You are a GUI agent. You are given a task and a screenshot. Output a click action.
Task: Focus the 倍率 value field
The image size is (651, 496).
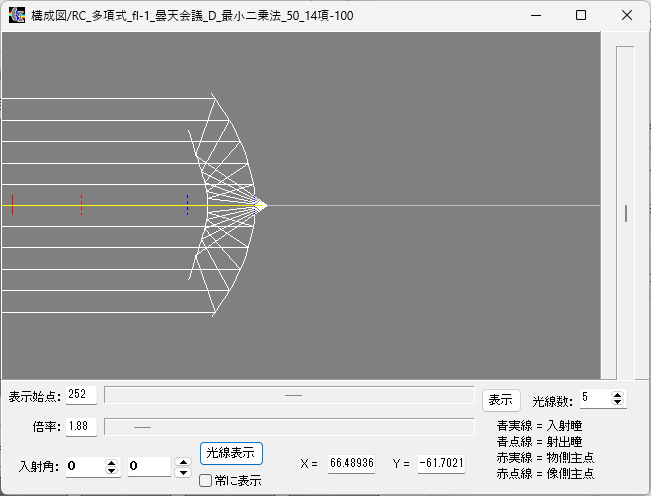(x=81, y=427)
